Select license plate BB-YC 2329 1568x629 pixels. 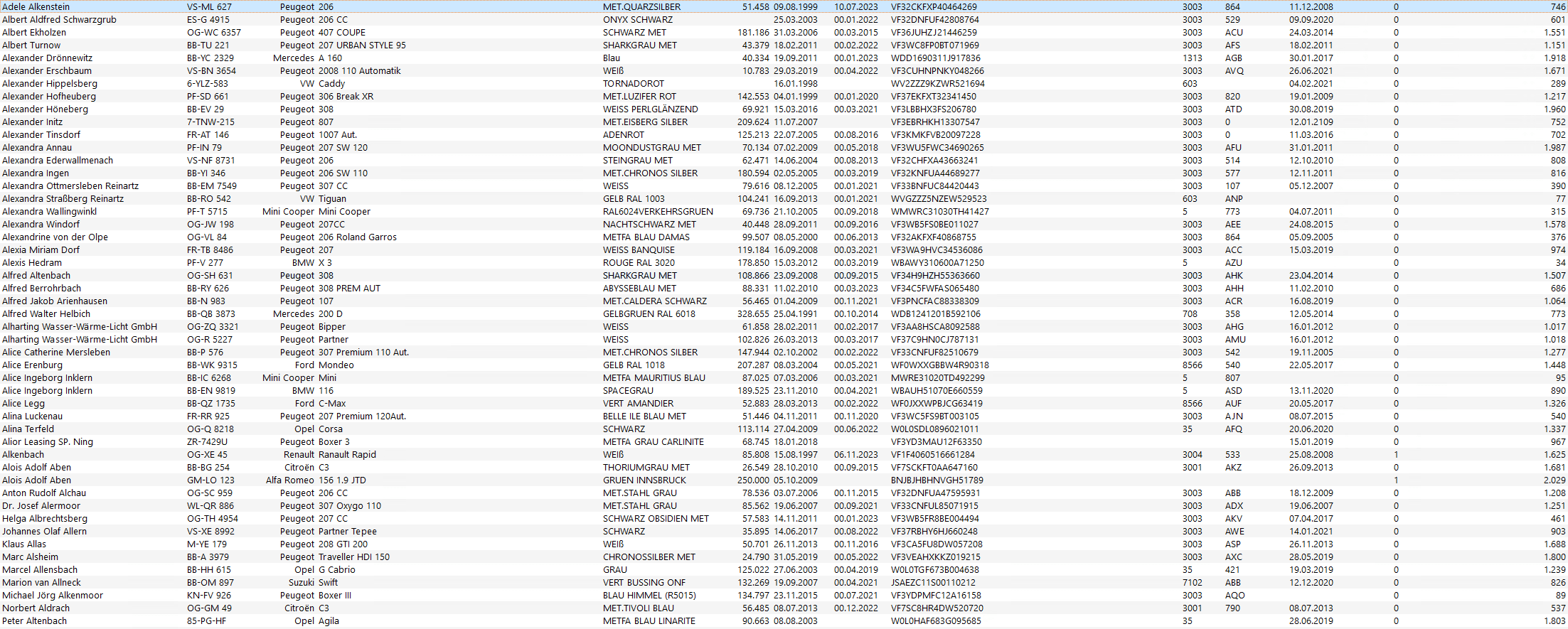pos(210,58)
